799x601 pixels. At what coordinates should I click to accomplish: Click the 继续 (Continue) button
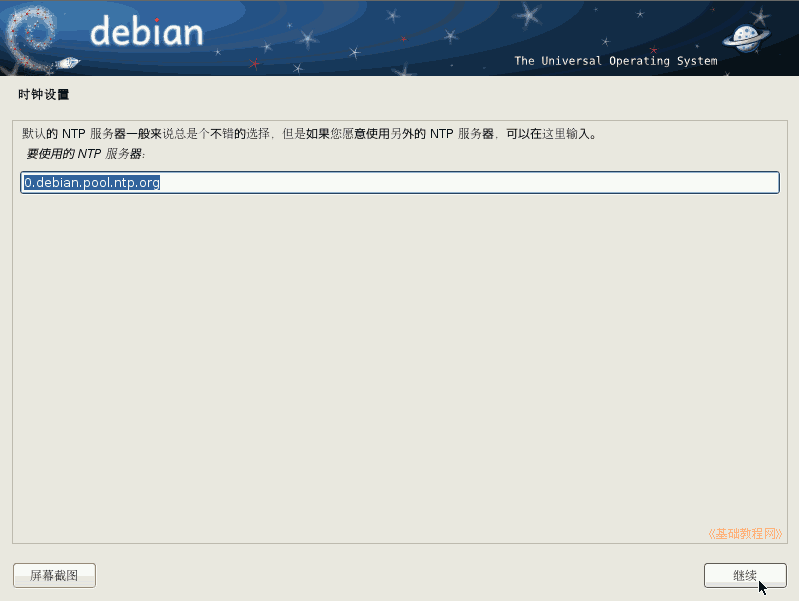(745, 576)
